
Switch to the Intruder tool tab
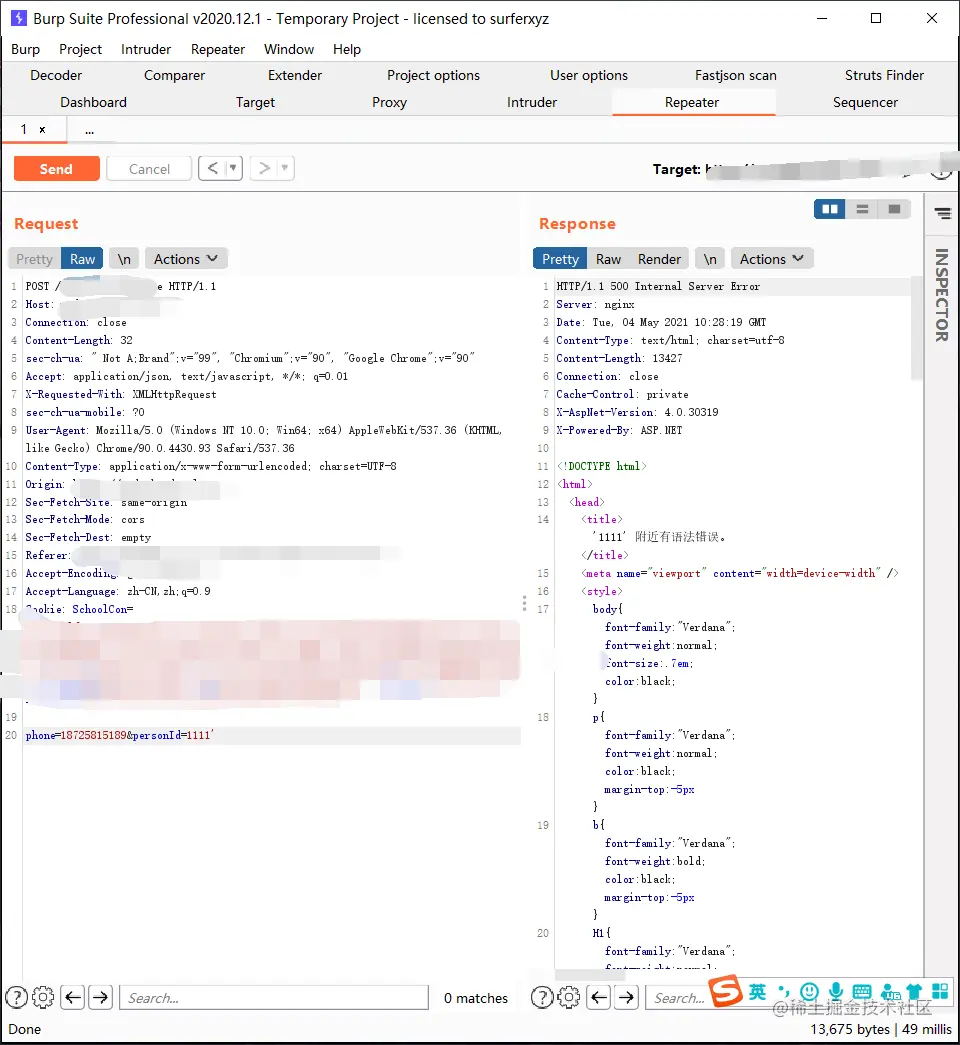[x=532, y=102]
